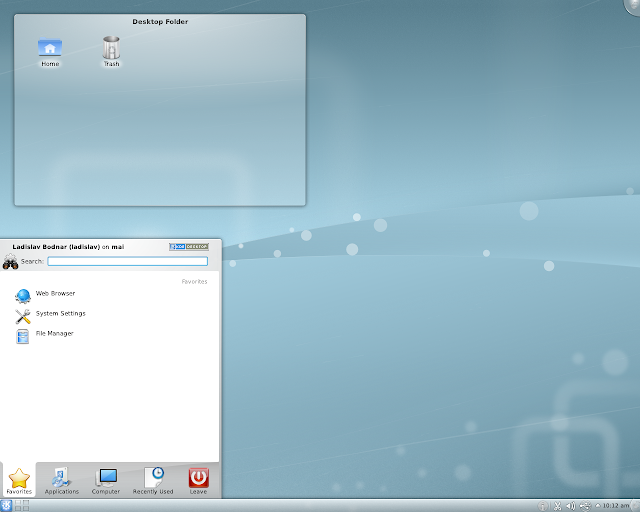The width and height of the screenshot is (640, 512).
Task: Click the virtual desktop pager grid
Action: click(x=22, y=505)
